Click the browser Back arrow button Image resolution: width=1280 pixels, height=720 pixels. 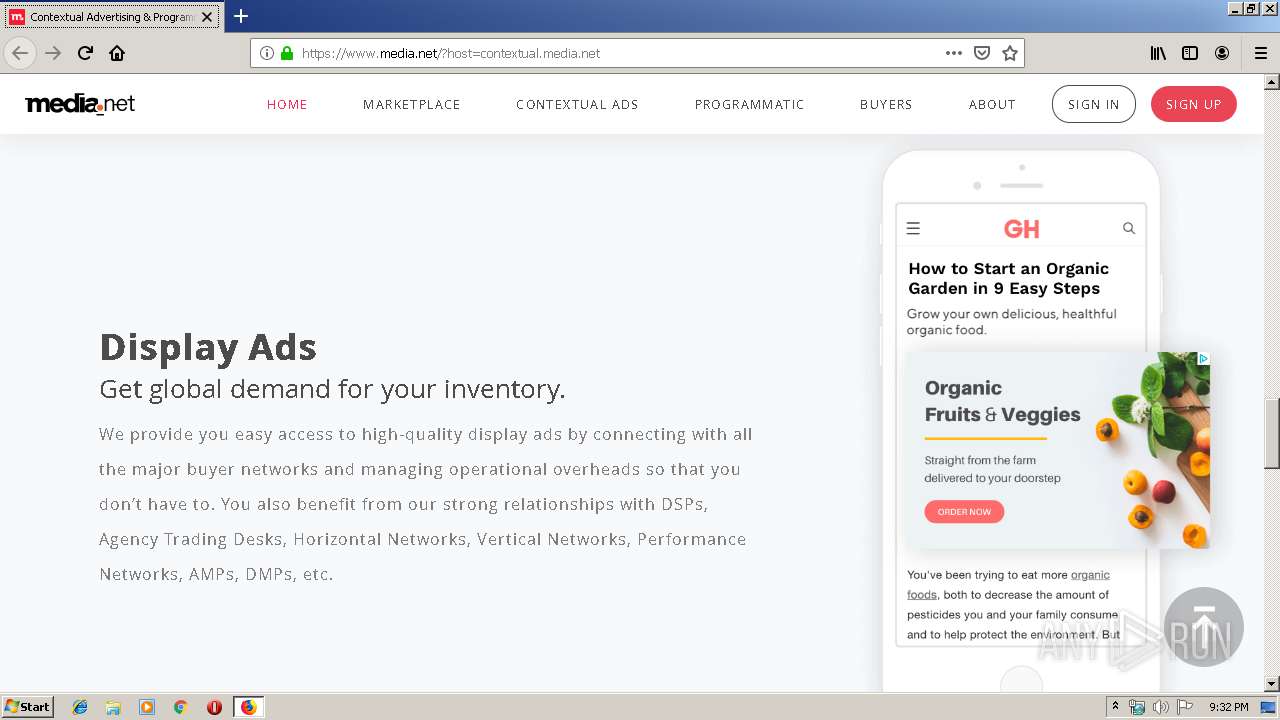point(20,53)
